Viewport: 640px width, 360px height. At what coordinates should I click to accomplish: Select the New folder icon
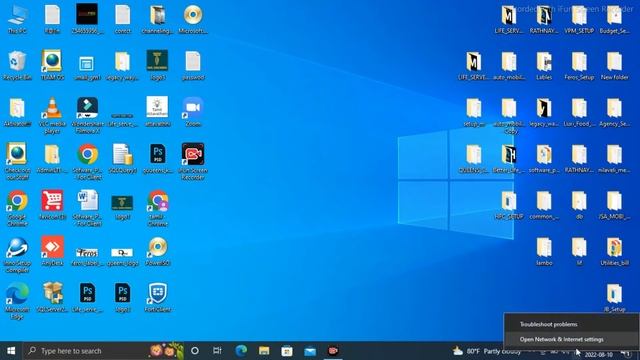[x=614, y=65]
